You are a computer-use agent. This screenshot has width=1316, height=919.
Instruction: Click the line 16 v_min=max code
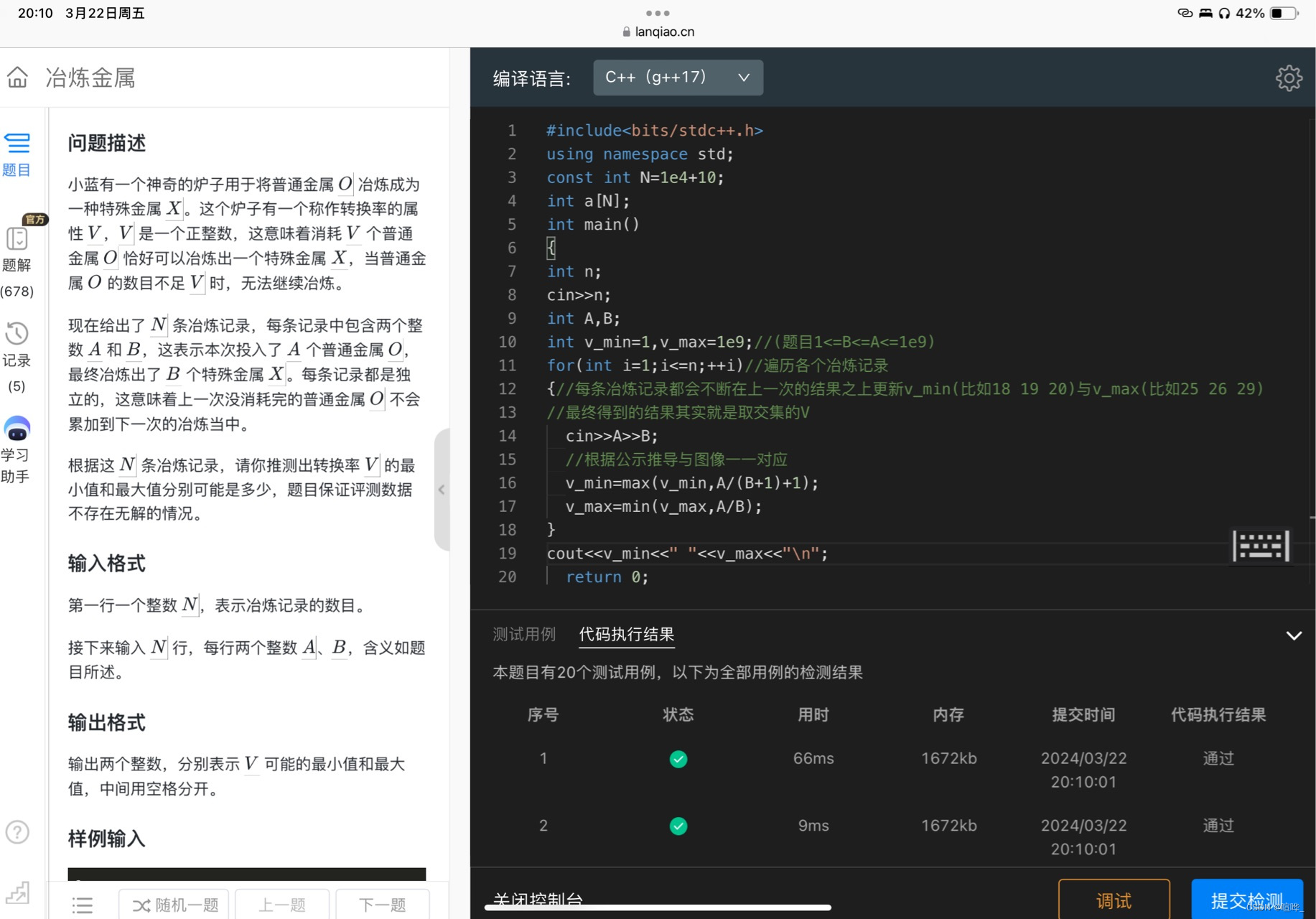point(691,483)
